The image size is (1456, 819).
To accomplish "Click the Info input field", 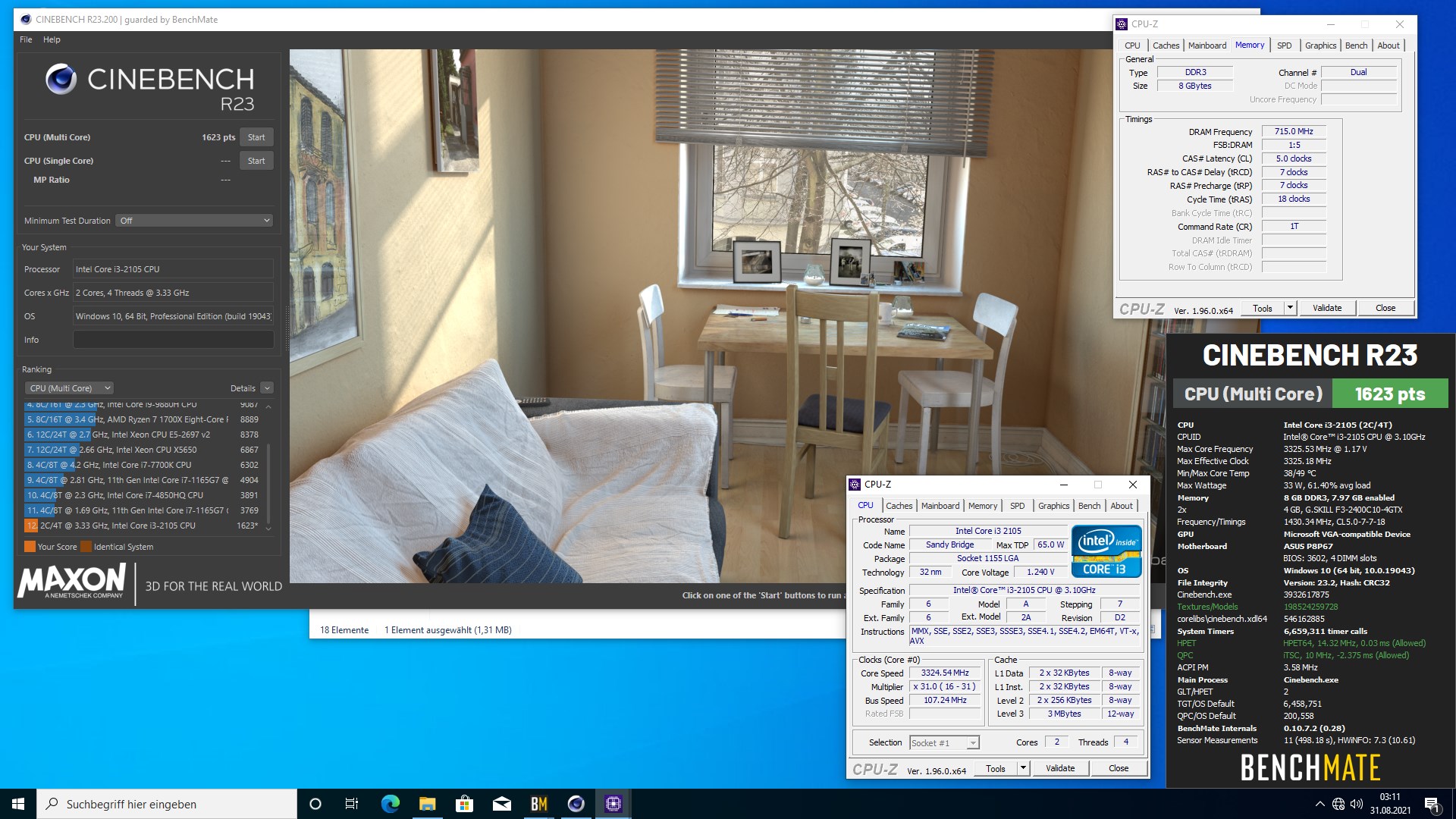I will 173,340.
